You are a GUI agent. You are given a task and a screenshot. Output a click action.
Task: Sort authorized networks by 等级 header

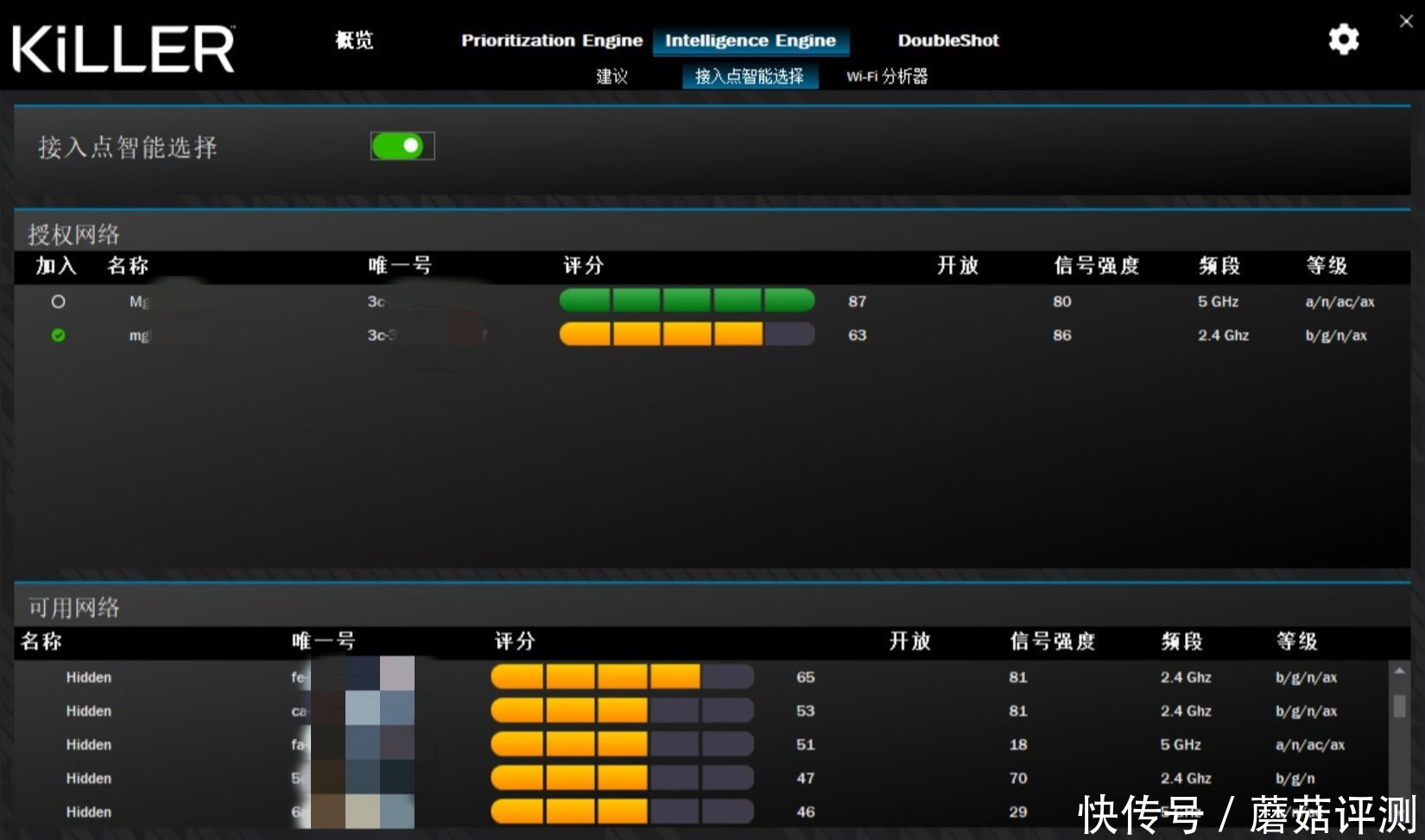pos(1327,266)
